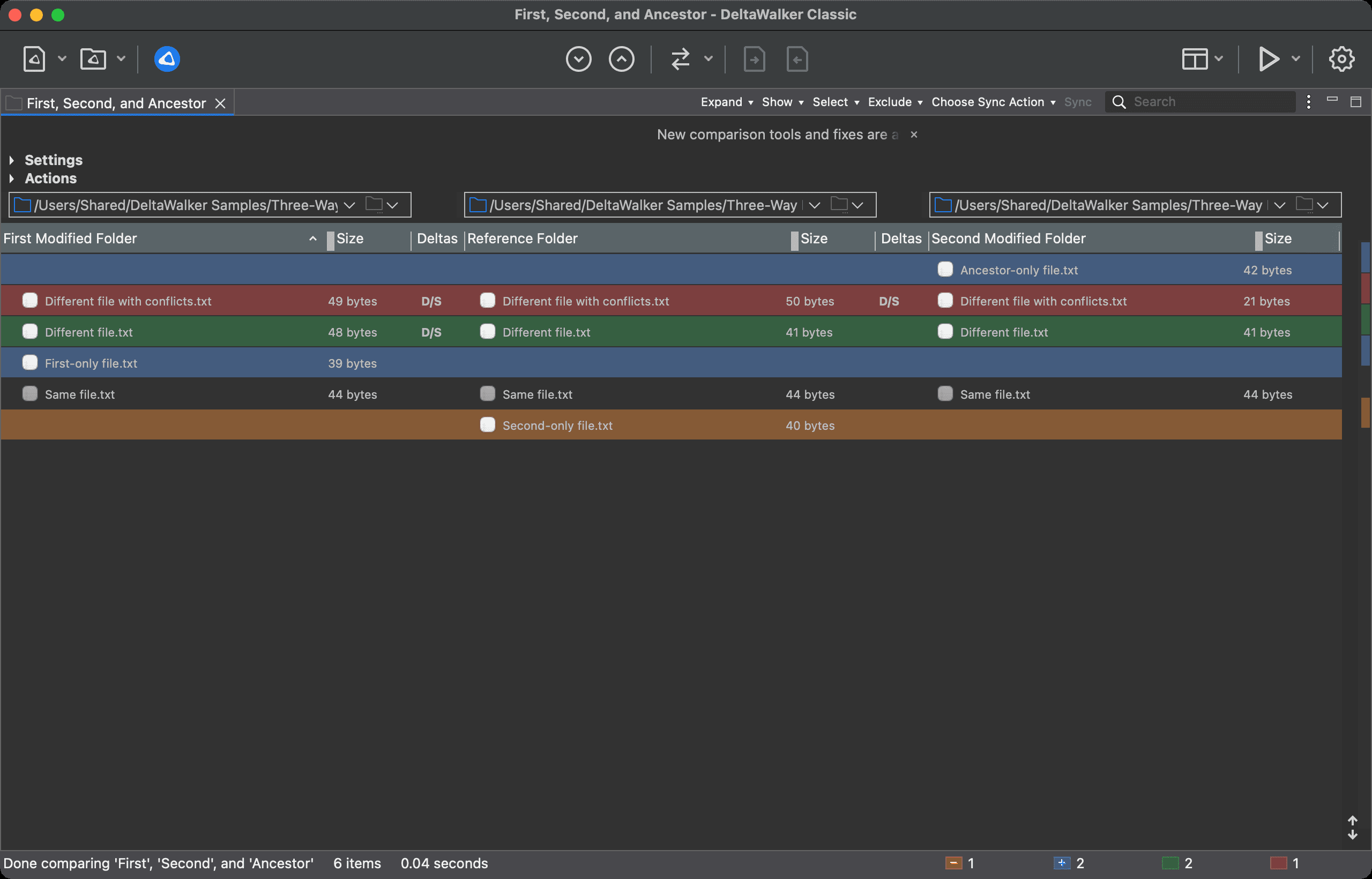Screen dimensions: 1372x879
Task: Click the Sync button
Action: [1078, 102]
